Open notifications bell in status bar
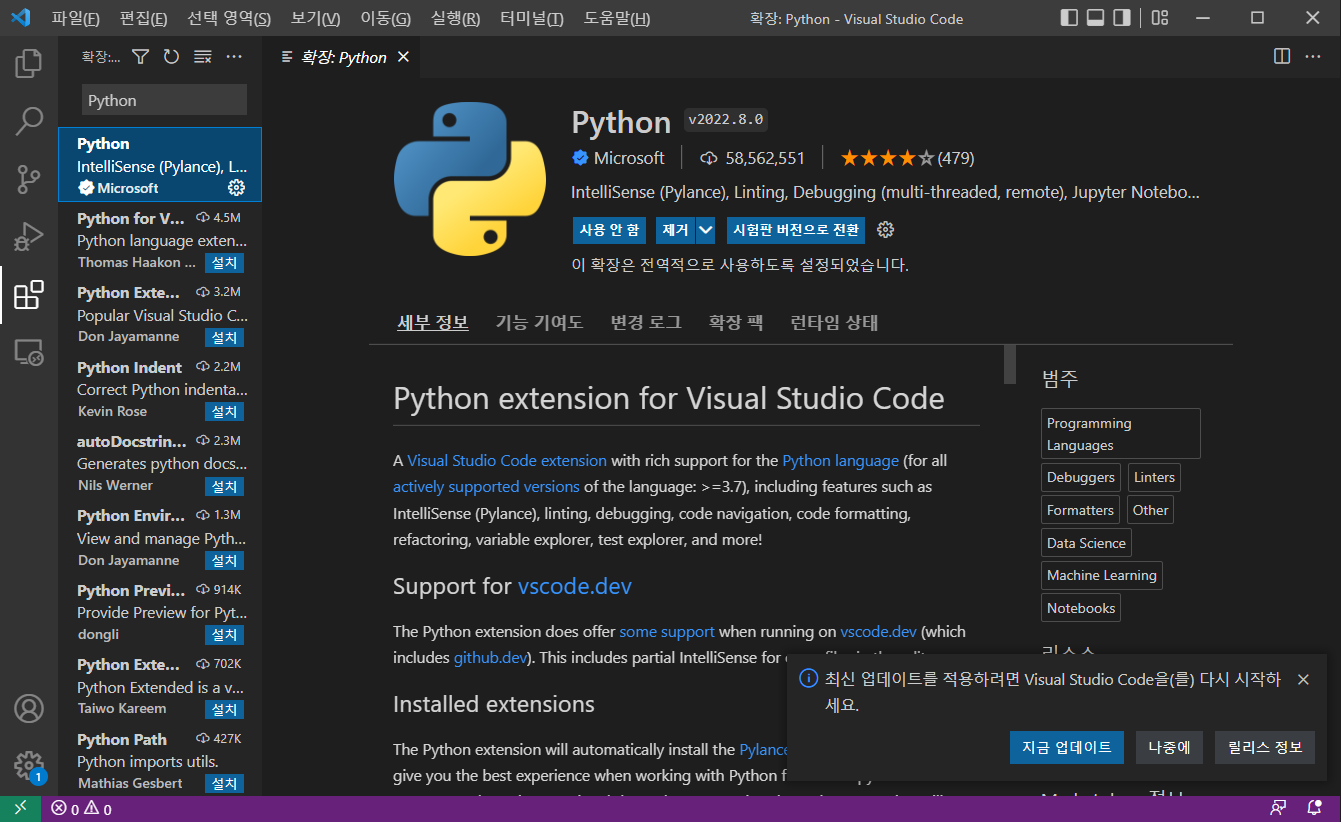Viewport: 1341px width, 822px height. 1314,809
